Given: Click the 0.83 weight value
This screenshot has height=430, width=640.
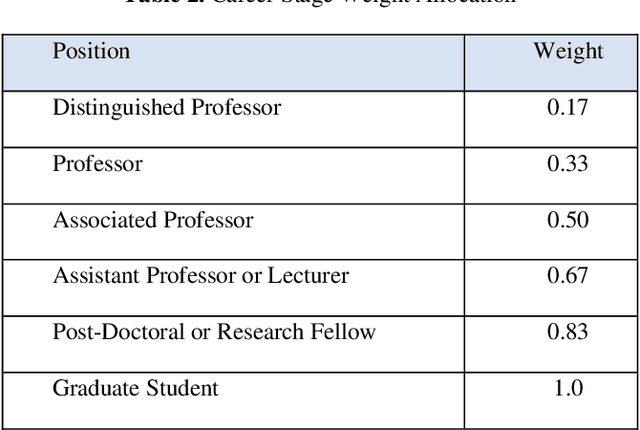Looking at the screenshot, I should pos(567,332).
